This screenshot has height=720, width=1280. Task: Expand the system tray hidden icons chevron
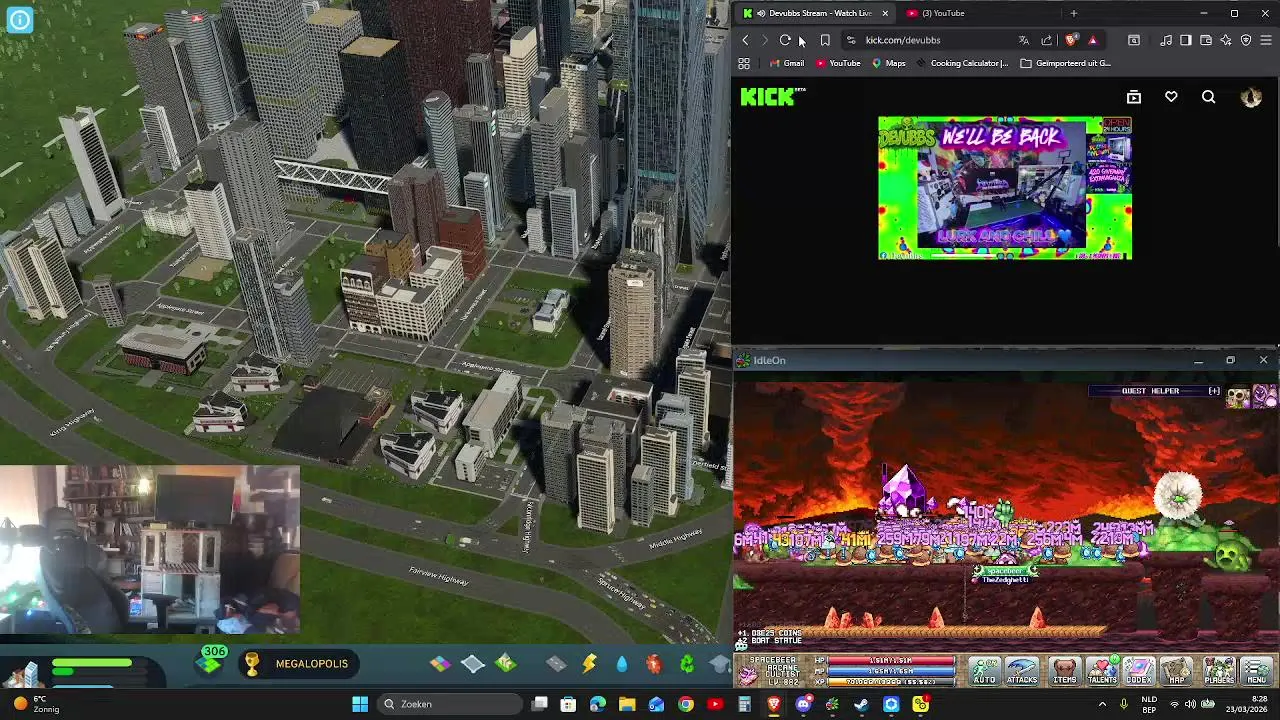click(1102, 704)
